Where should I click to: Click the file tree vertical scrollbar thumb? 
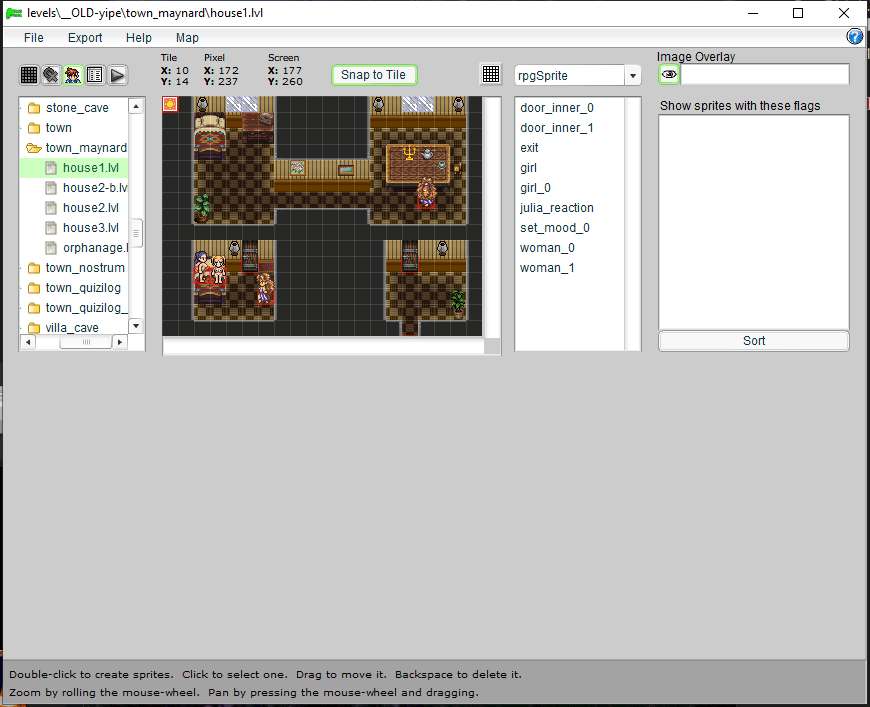coord(137,232)
